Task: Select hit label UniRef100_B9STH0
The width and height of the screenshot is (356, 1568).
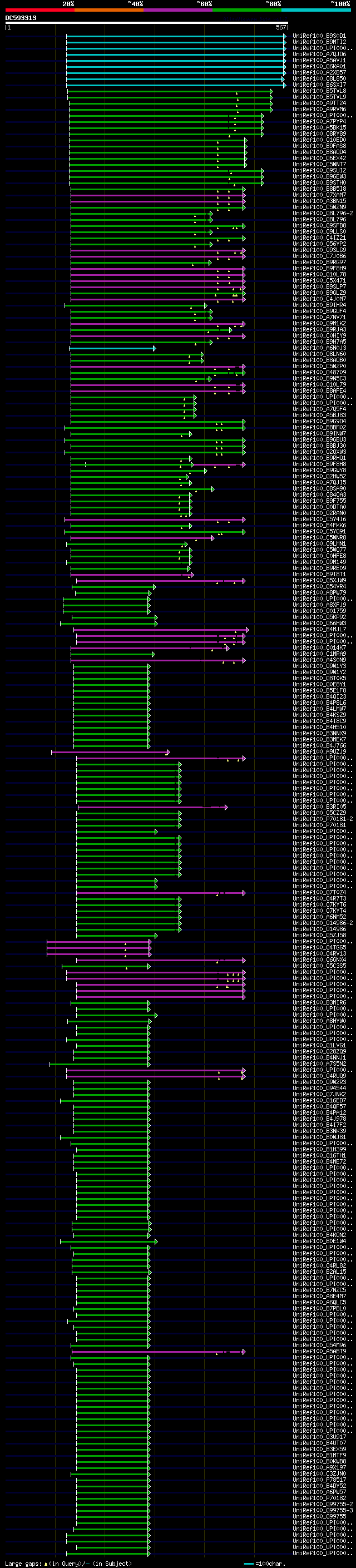Action: [319, 182]
